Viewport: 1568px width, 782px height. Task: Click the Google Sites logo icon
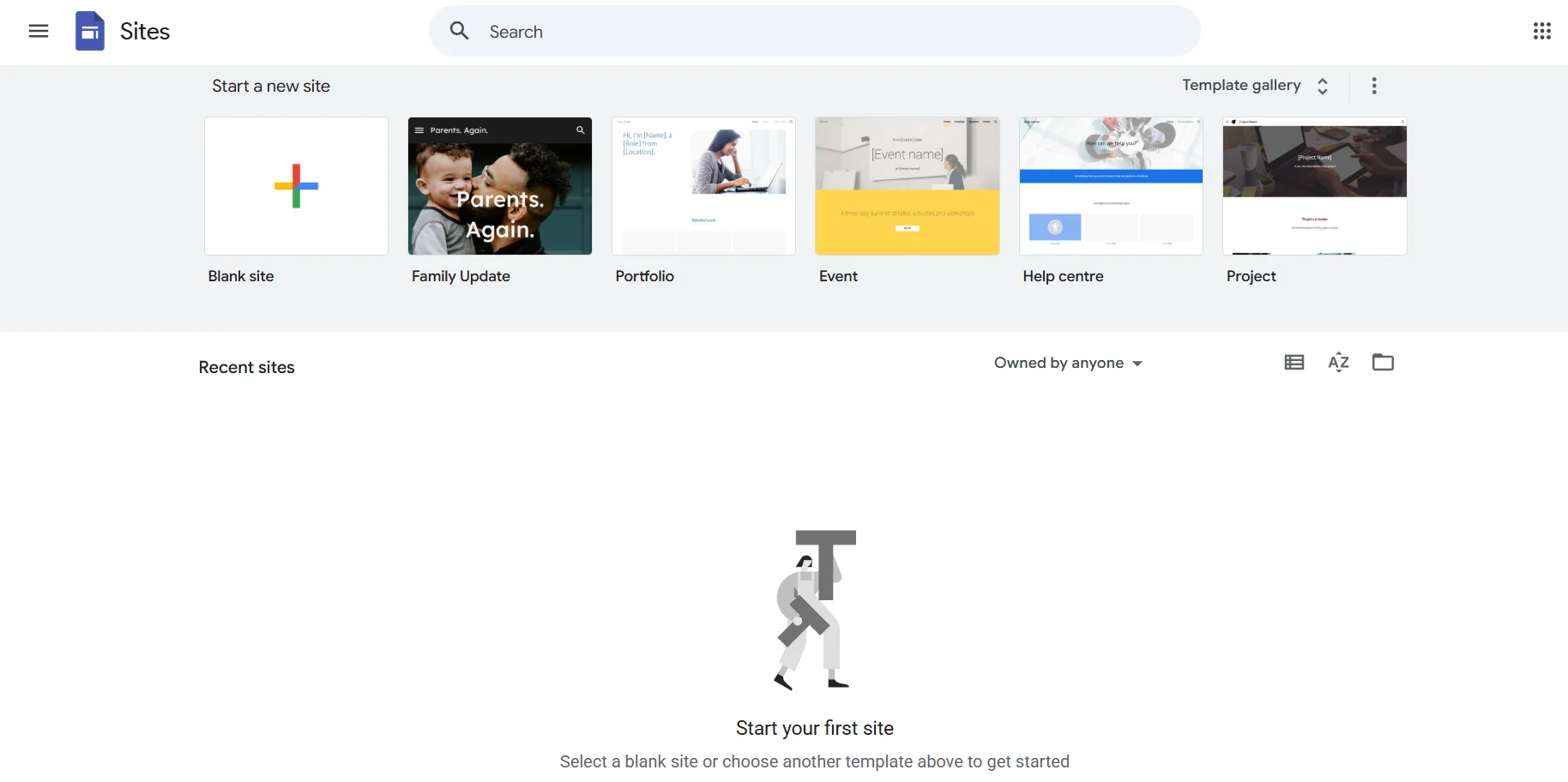pos(90,32)
